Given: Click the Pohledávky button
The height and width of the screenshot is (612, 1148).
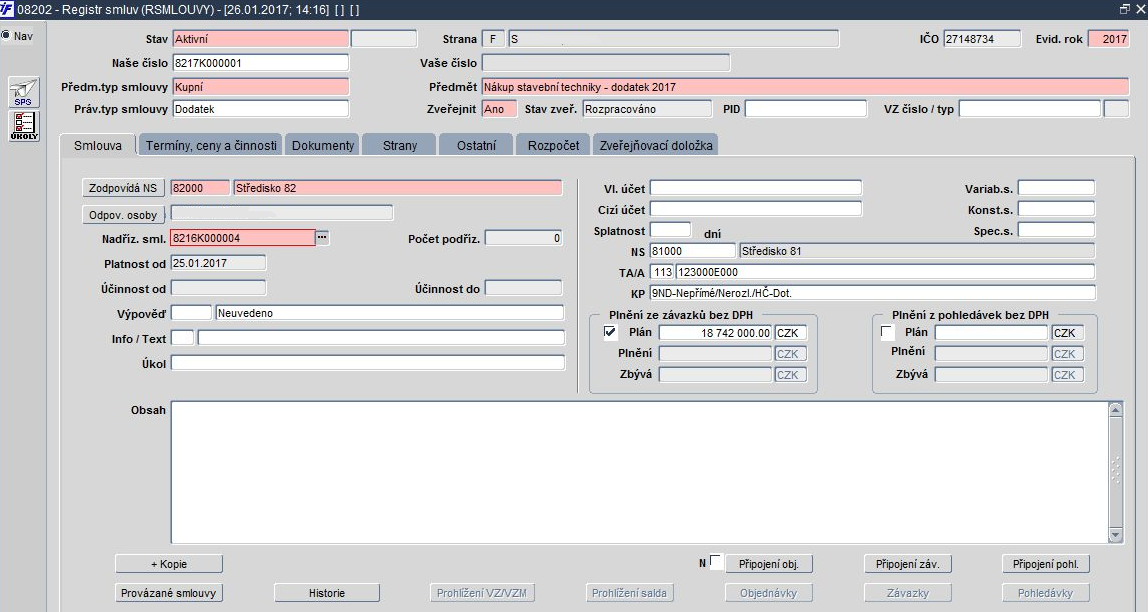Looking at the screenshot, I should coord(1046,593).
